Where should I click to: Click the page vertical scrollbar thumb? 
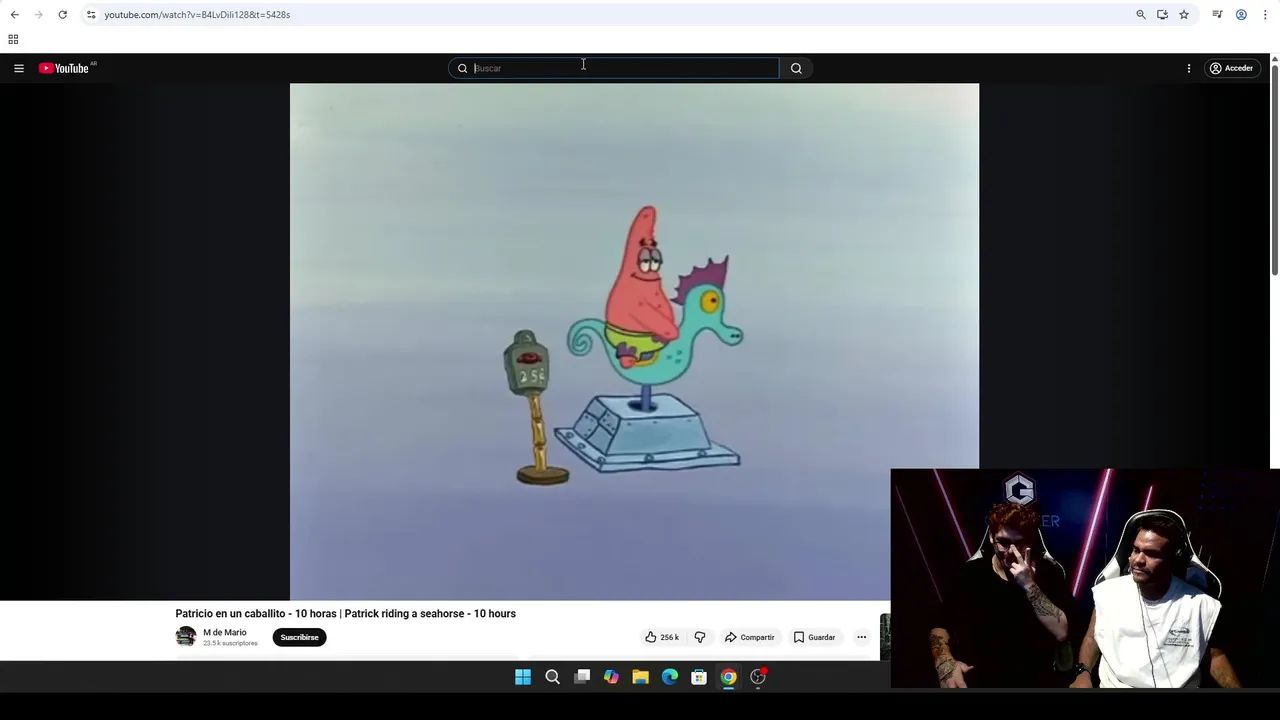[1274, 169]
